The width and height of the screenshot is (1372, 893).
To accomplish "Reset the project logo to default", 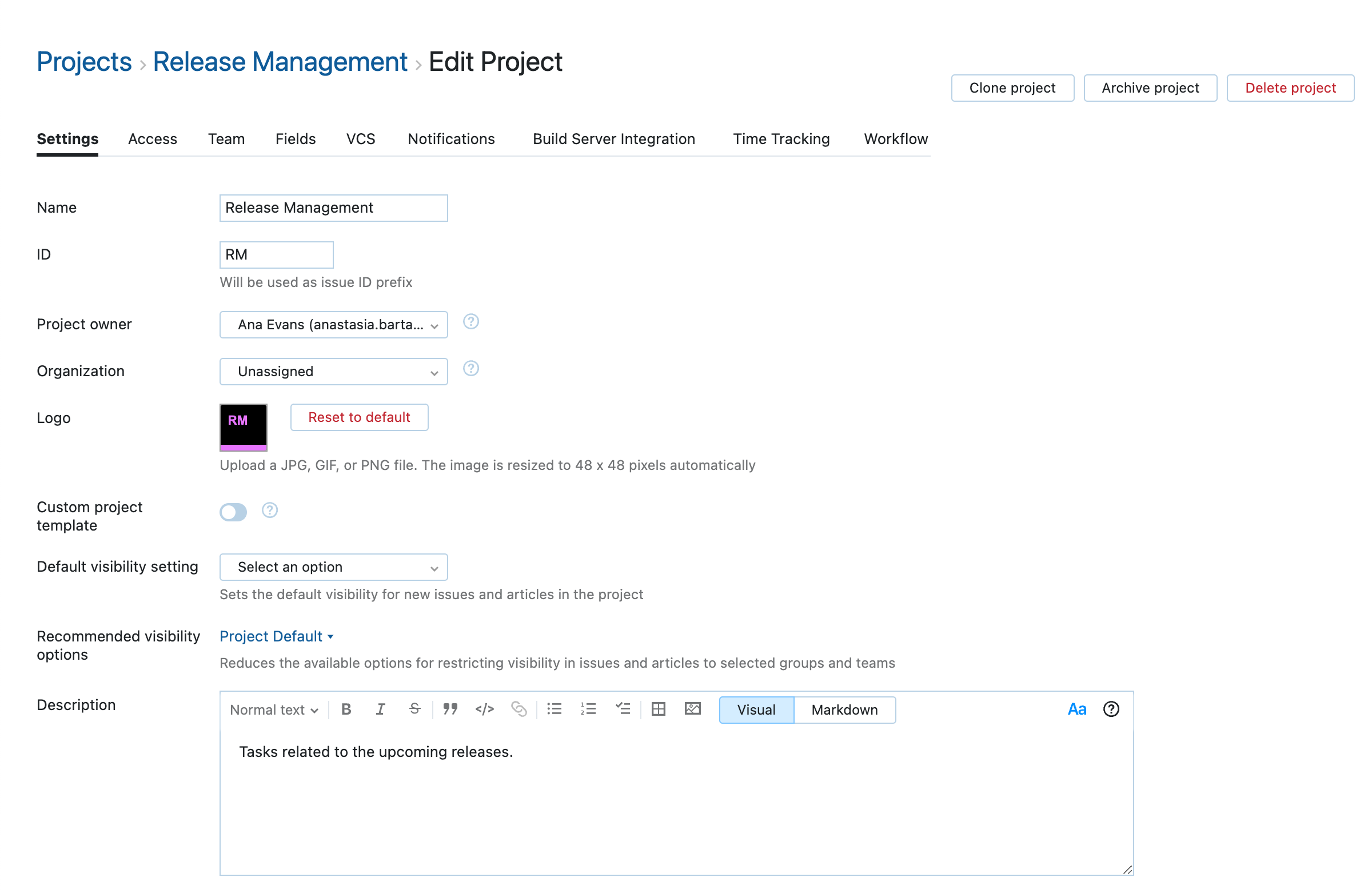I will click(x=358, y=417).
